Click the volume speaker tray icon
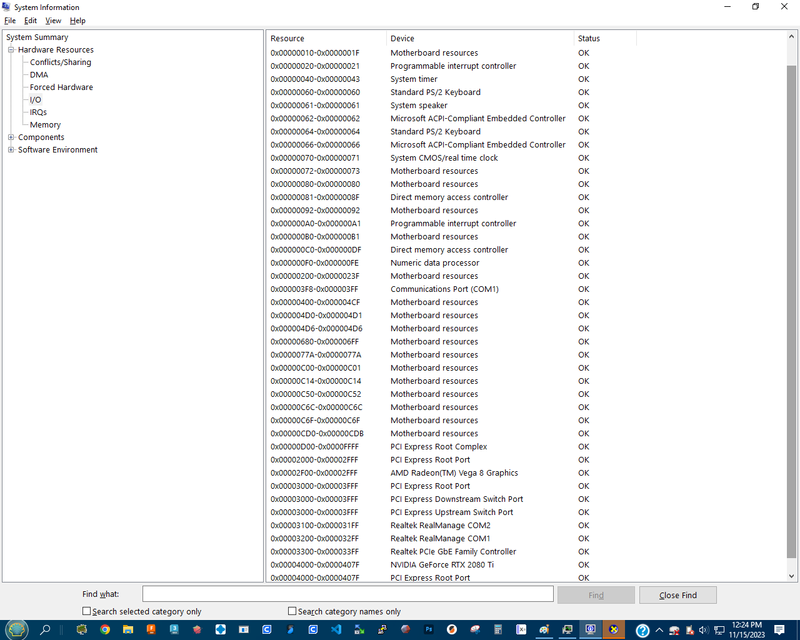Image resolution: width=800 pixels, height=640 pixels. point(704,630)
